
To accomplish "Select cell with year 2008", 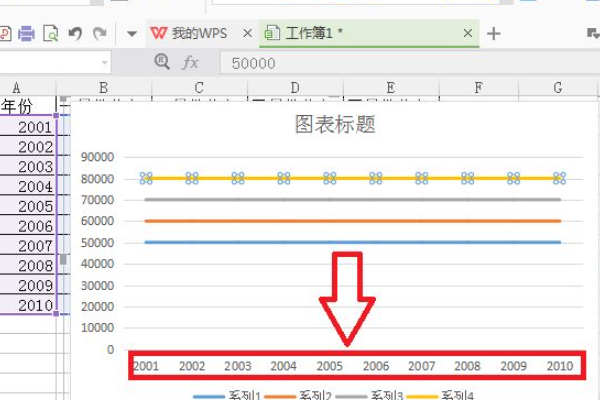I will tap(28, 265).
